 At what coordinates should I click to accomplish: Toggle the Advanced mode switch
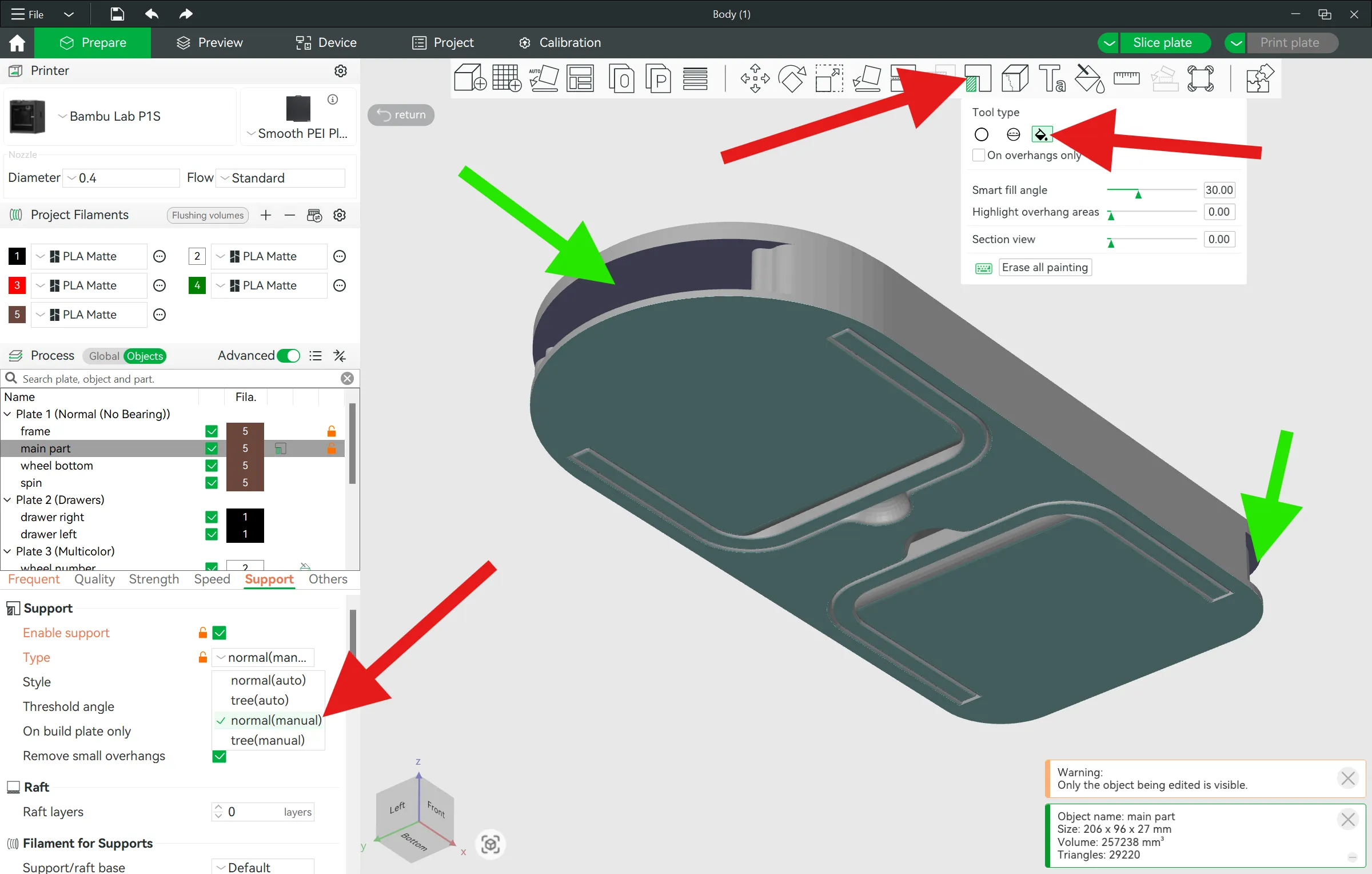point(289,356)
